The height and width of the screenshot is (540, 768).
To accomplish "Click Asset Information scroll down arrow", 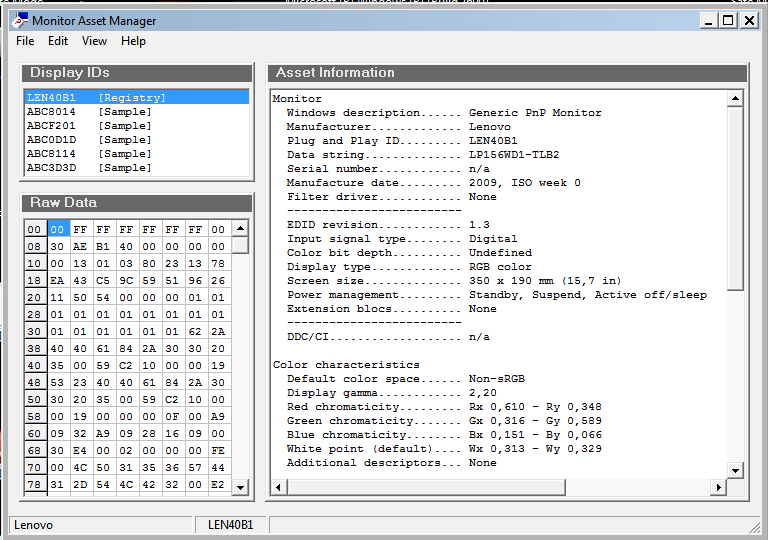I will pyautogui.click(x=735, y=470).
